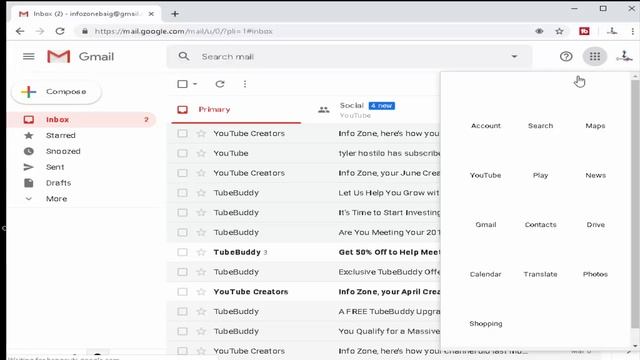Click the apps panel scrollbar
Screen dimensions: 640x360
(x=635, y=204)
